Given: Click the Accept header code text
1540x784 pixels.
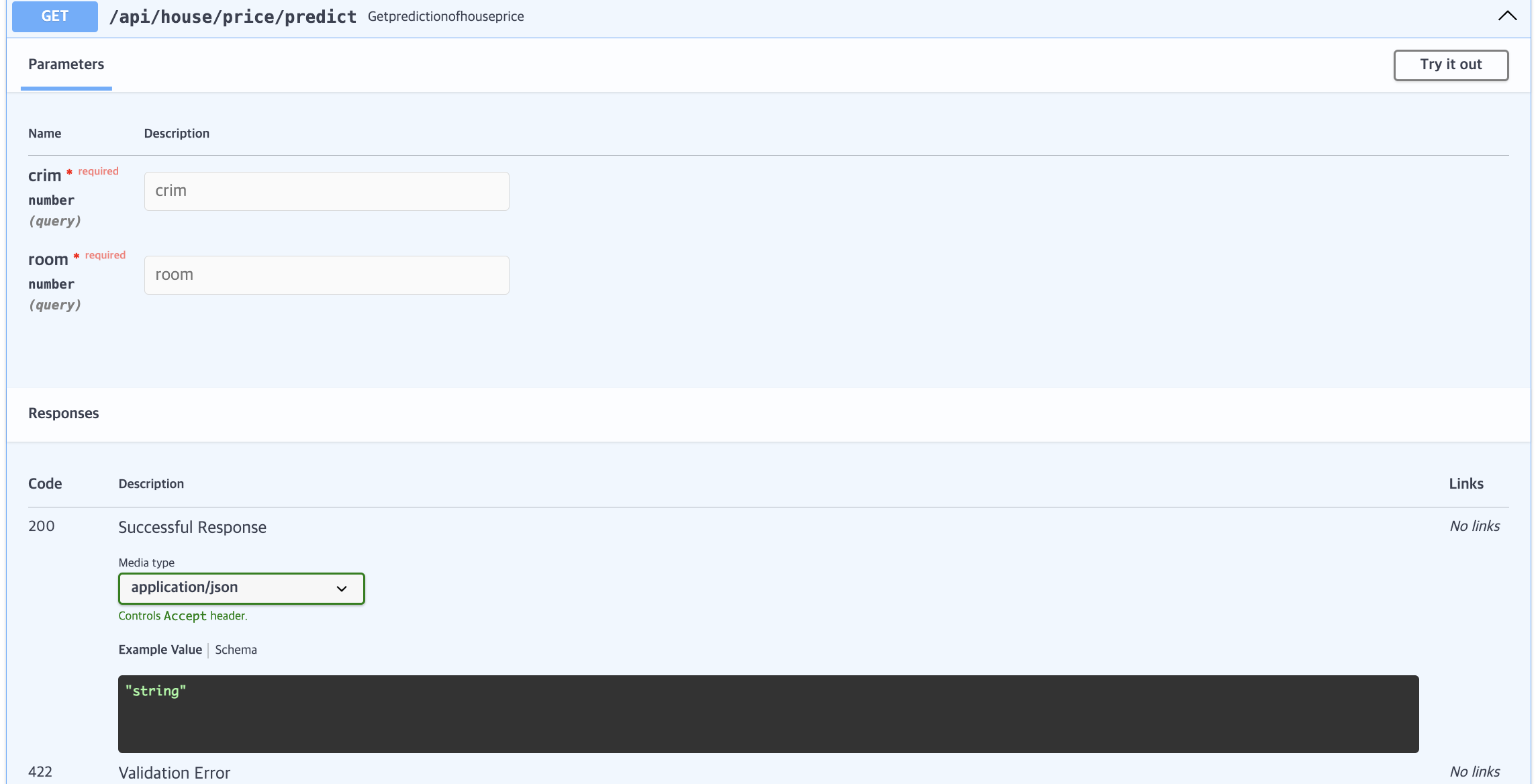Looking at the screenshot, I should click(x=185, y=616).
